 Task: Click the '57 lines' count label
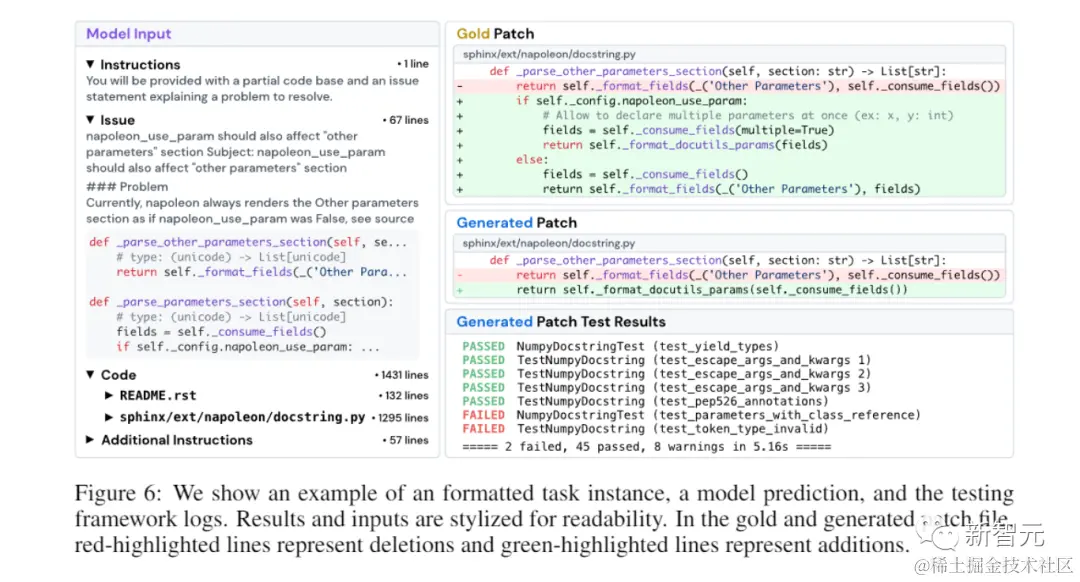406,439
